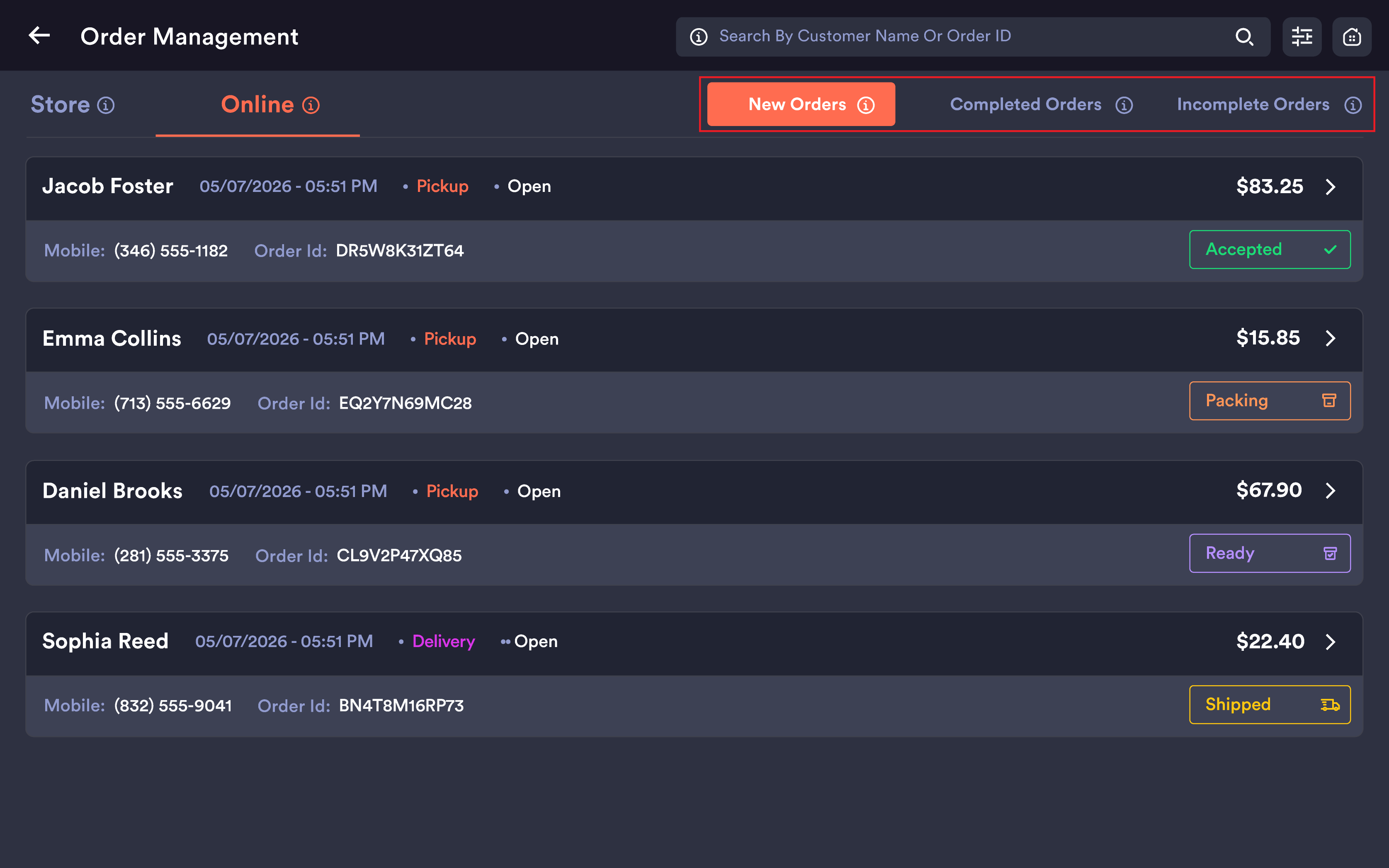
Task: Click mobile number (281) 555-3375
Action: pyautogui.click(x=171, y=556)
